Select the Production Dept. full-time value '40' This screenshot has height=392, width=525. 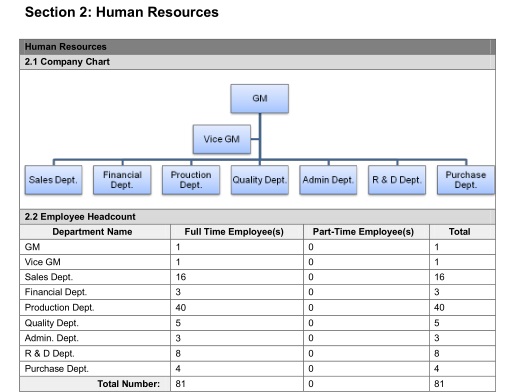click(x=181, y=308)
